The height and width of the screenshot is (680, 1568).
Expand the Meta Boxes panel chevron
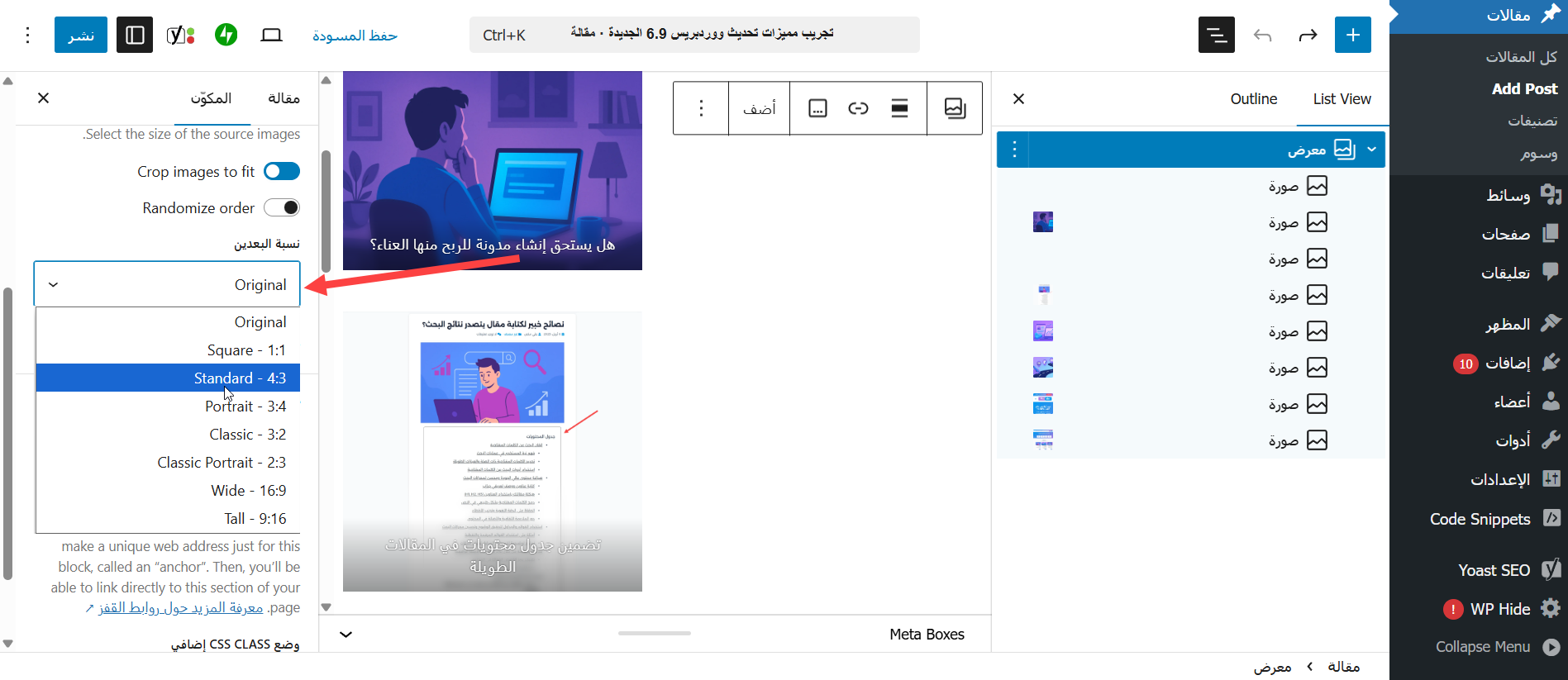pos(346,635)
